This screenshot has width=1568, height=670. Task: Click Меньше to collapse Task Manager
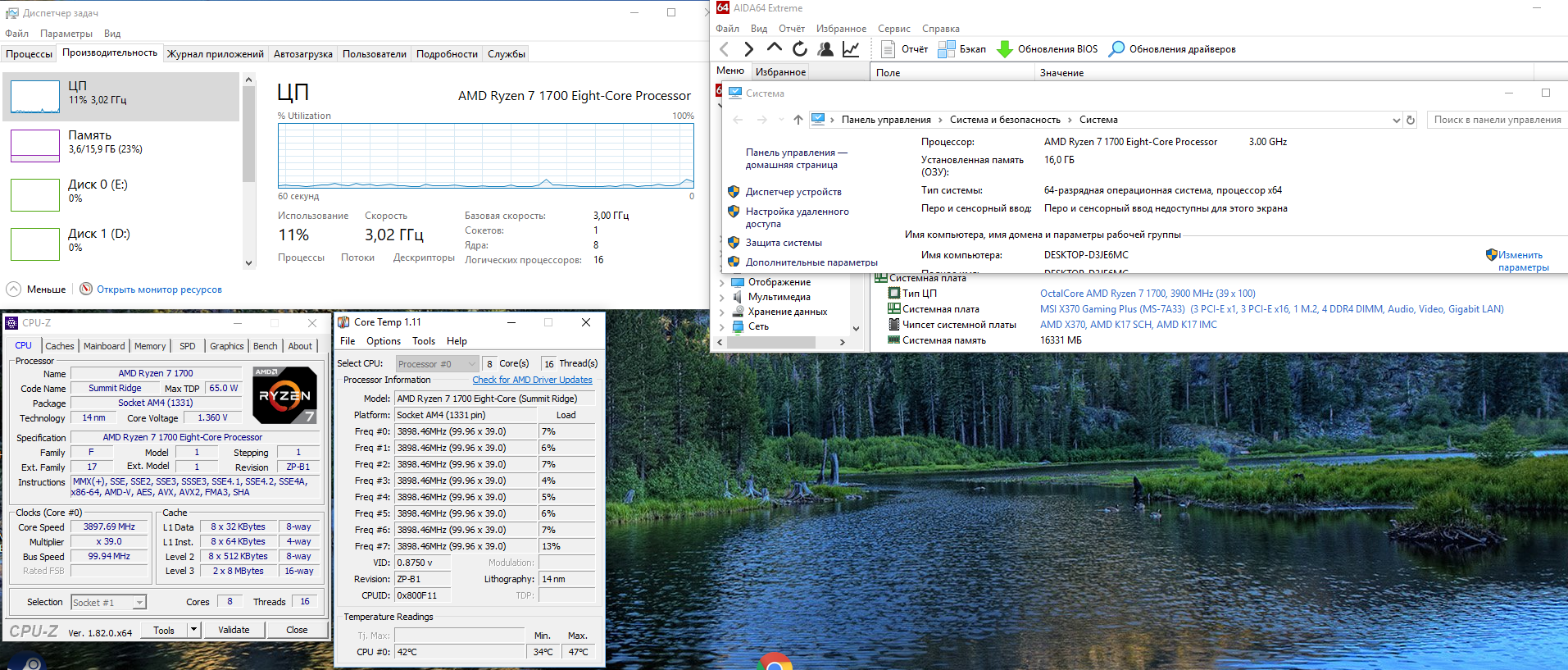coord(37,289)
